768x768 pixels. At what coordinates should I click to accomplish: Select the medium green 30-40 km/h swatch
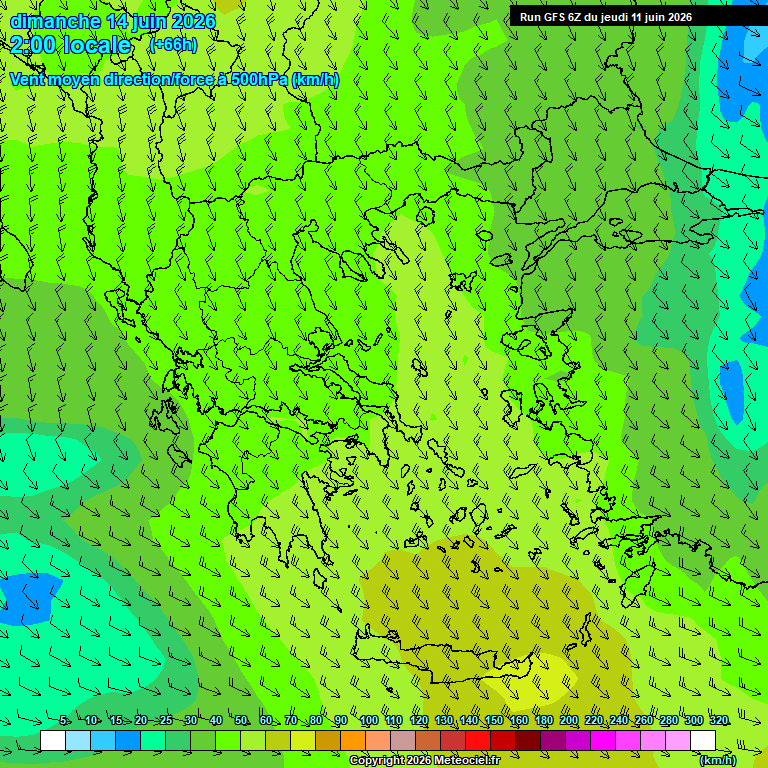203,740
